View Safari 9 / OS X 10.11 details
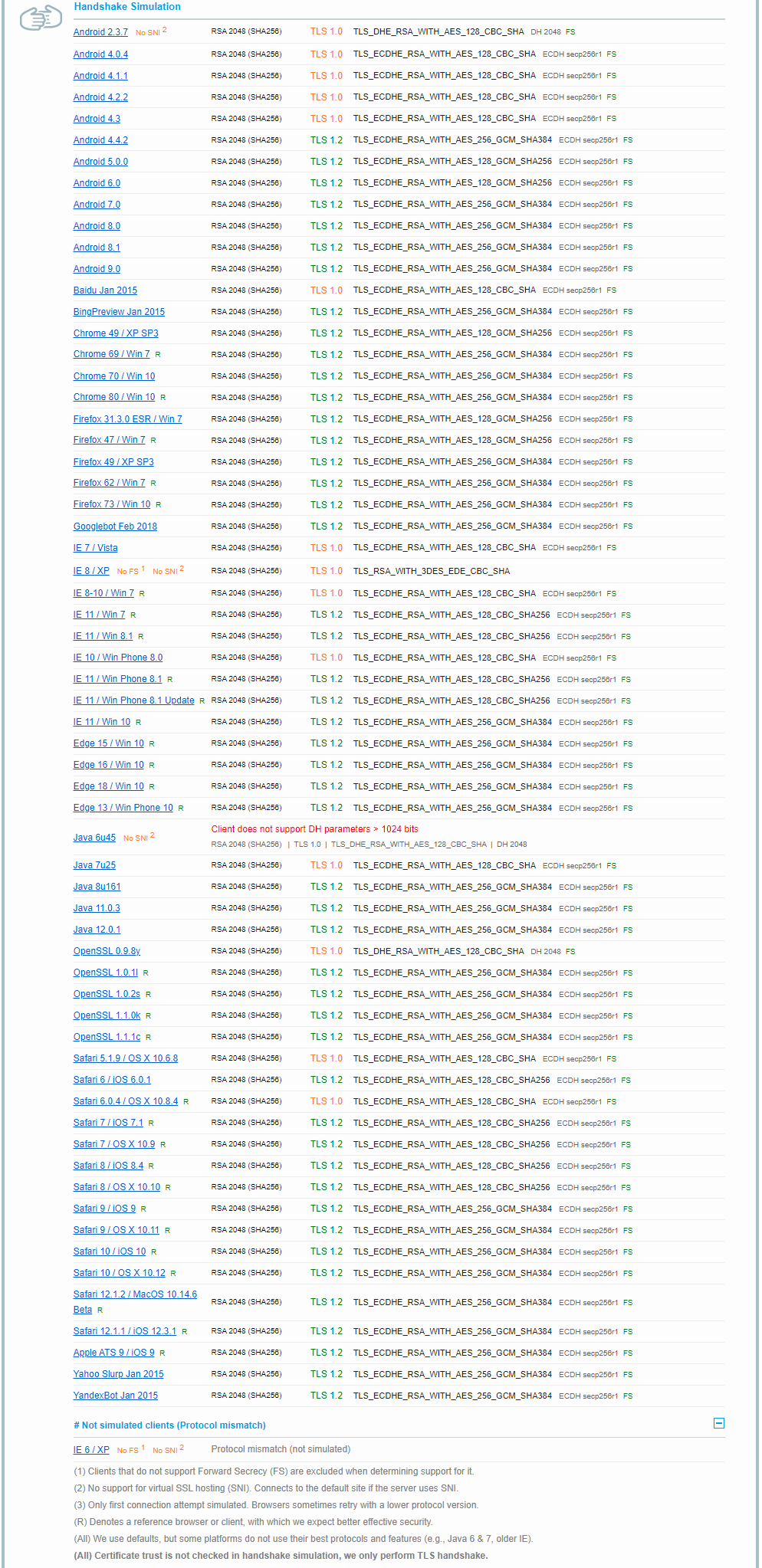This screenshot has width=762, height=1568. [117, 1230]
